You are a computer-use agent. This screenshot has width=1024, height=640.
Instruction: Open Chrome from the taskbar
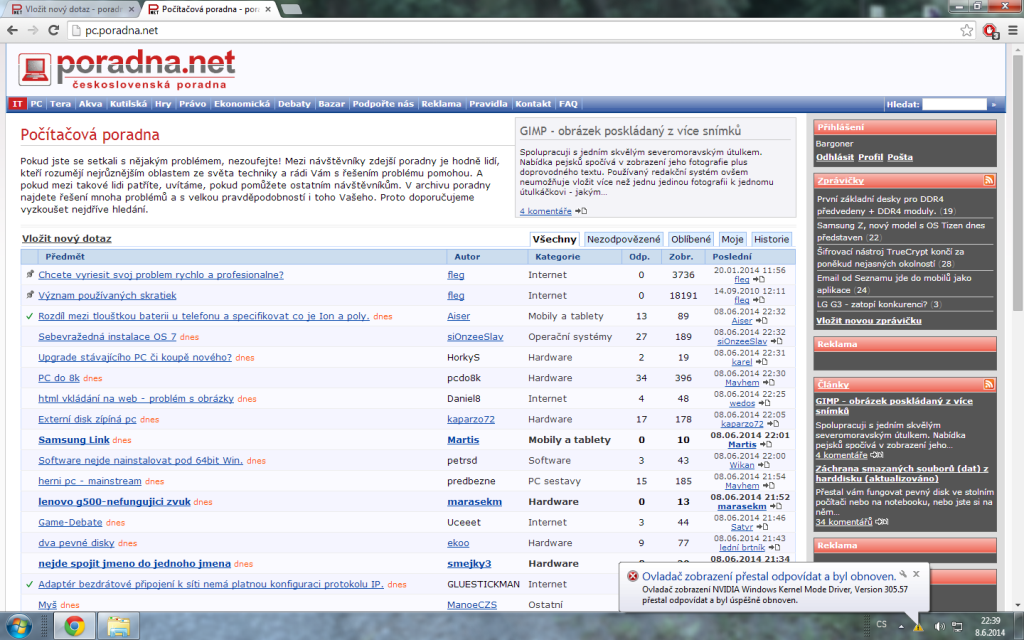coord(74,626)
